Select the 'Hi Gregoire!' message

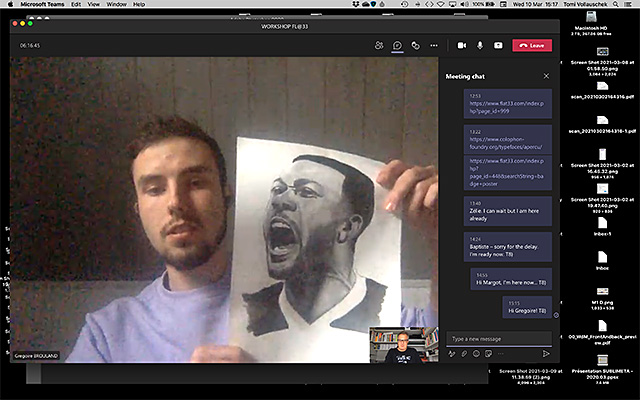coord(527,307)
